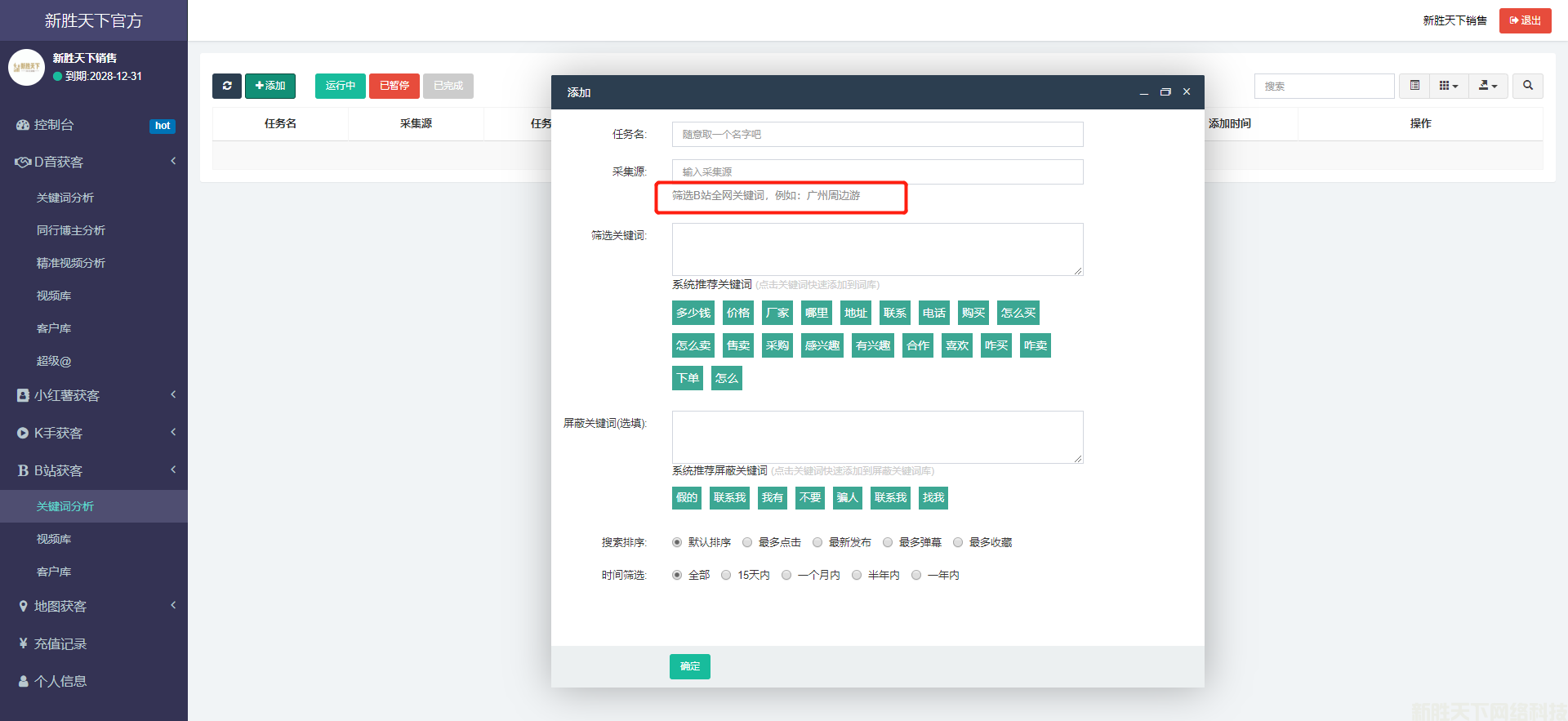The image size is (1568, 721).
Task: Filter by the 运行中 status button
Action: (x=340, y=86)
